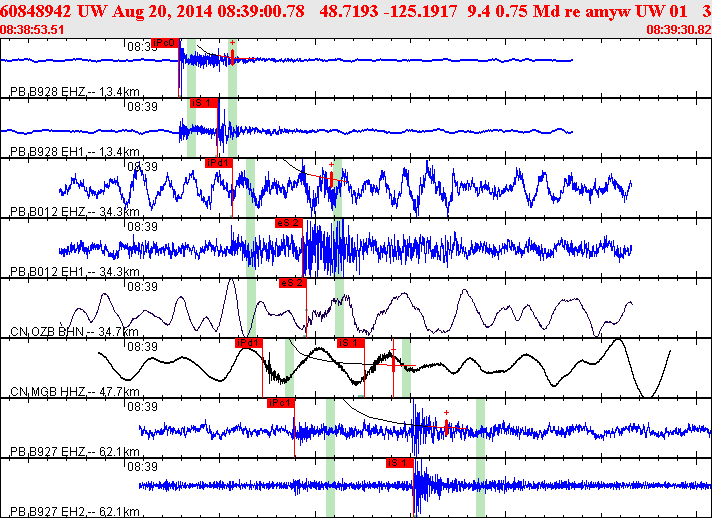Viewport: 712px width, 518px height.
Task: Click the 08:39 time tick on B927 EH2
Action: 142,466
